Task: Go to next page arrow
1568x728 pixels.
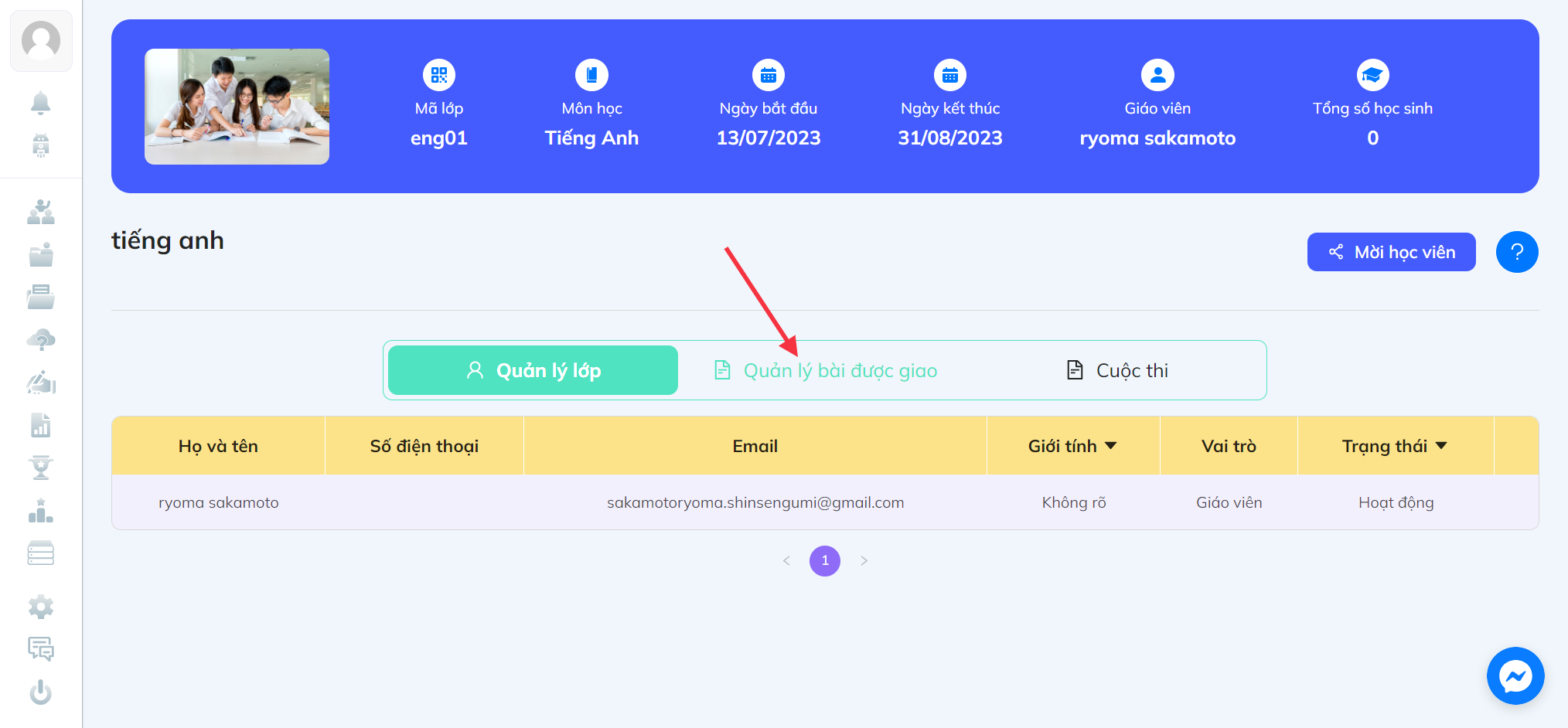Action: coord(864,561)
